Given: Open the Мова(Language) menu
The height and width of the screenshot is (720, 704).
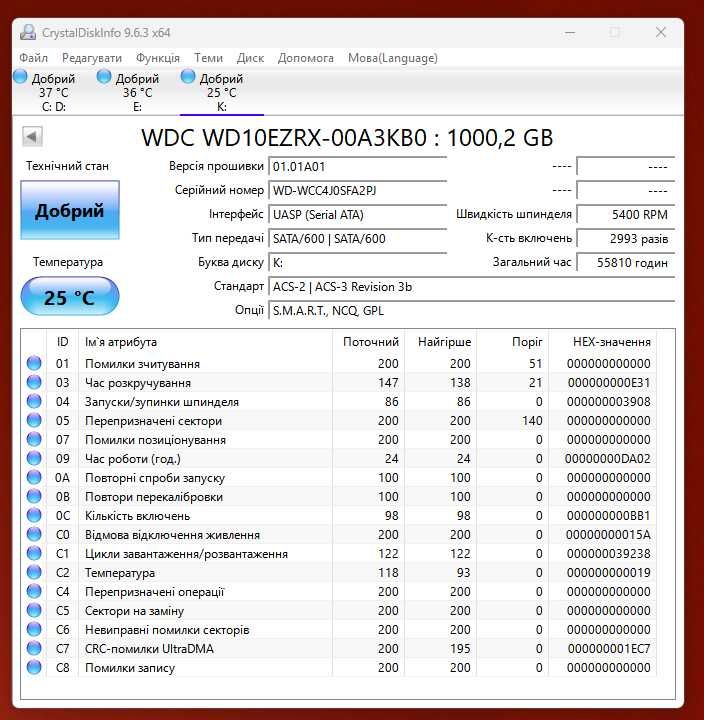Looking at the screenshot, I should click(x=393, y=58).
